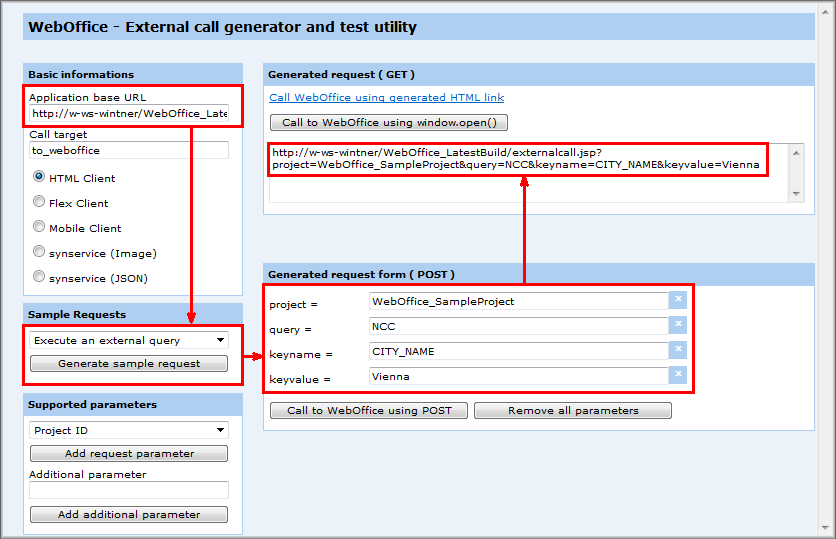
Task: Click the page scrollbar down arrow
Action: tap(825, 528)
